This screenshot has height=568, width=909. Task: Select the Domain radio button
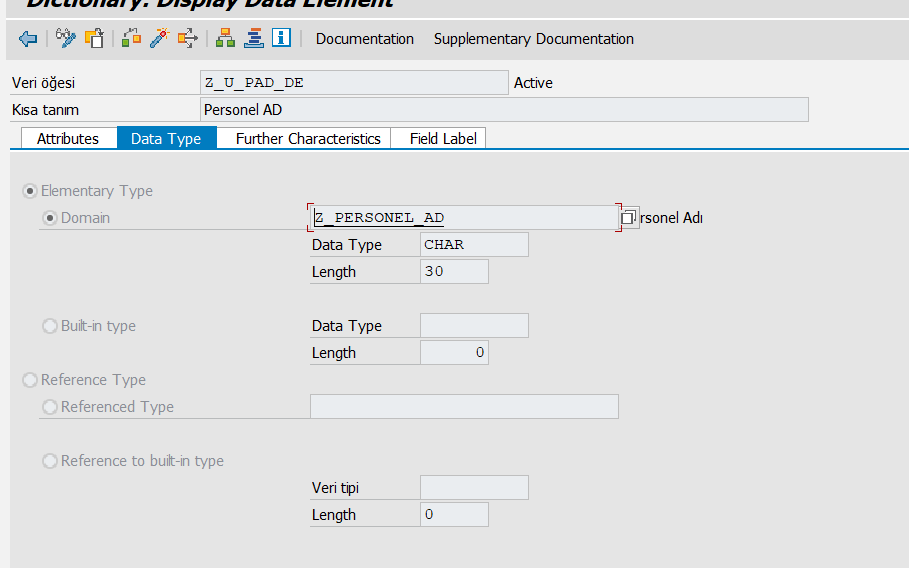click(50, 218)
